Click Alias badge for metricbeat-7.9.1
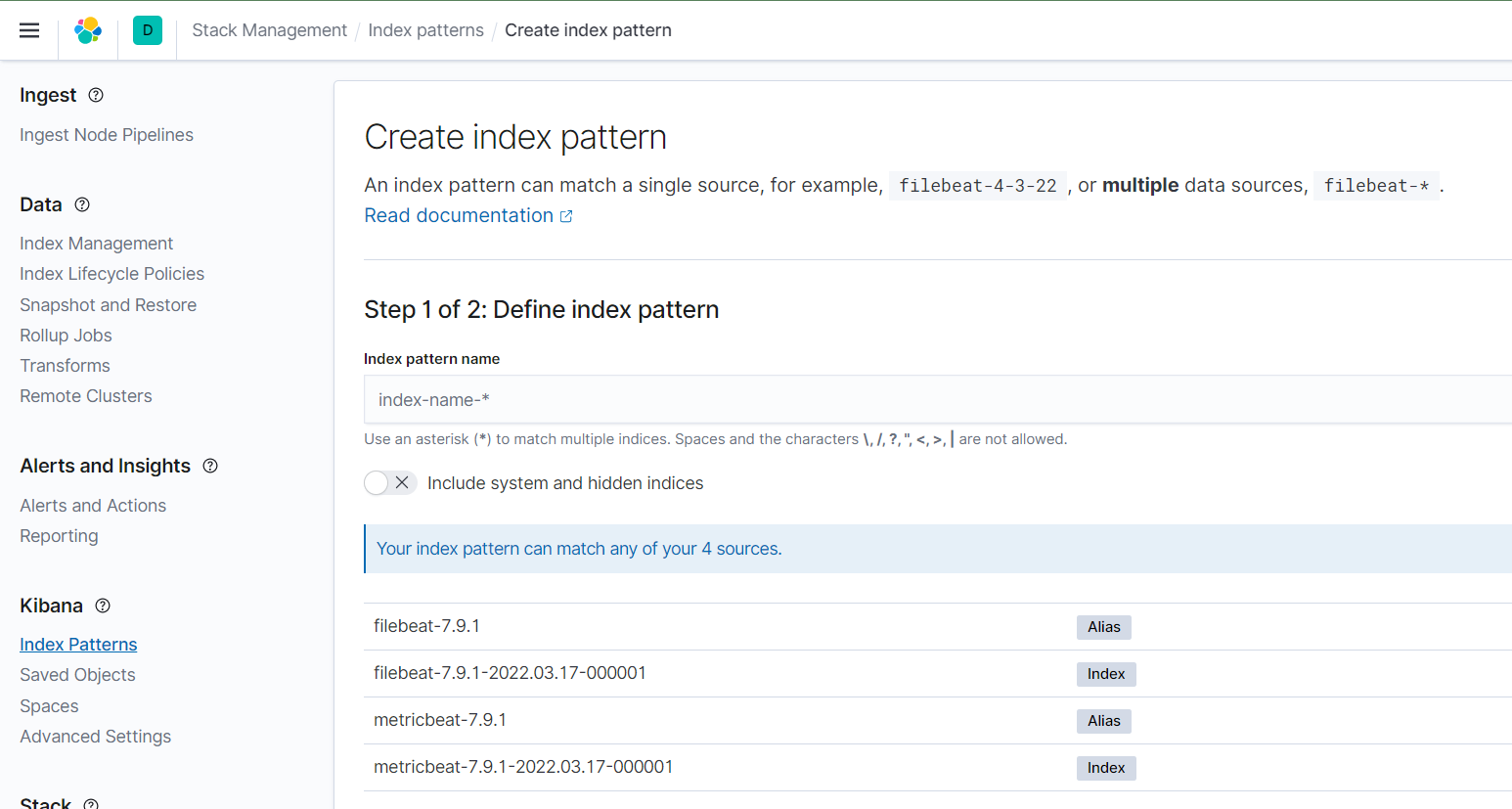Image resolution: width=1512 pixels, height=809 pixels. tap(1104, 721)
